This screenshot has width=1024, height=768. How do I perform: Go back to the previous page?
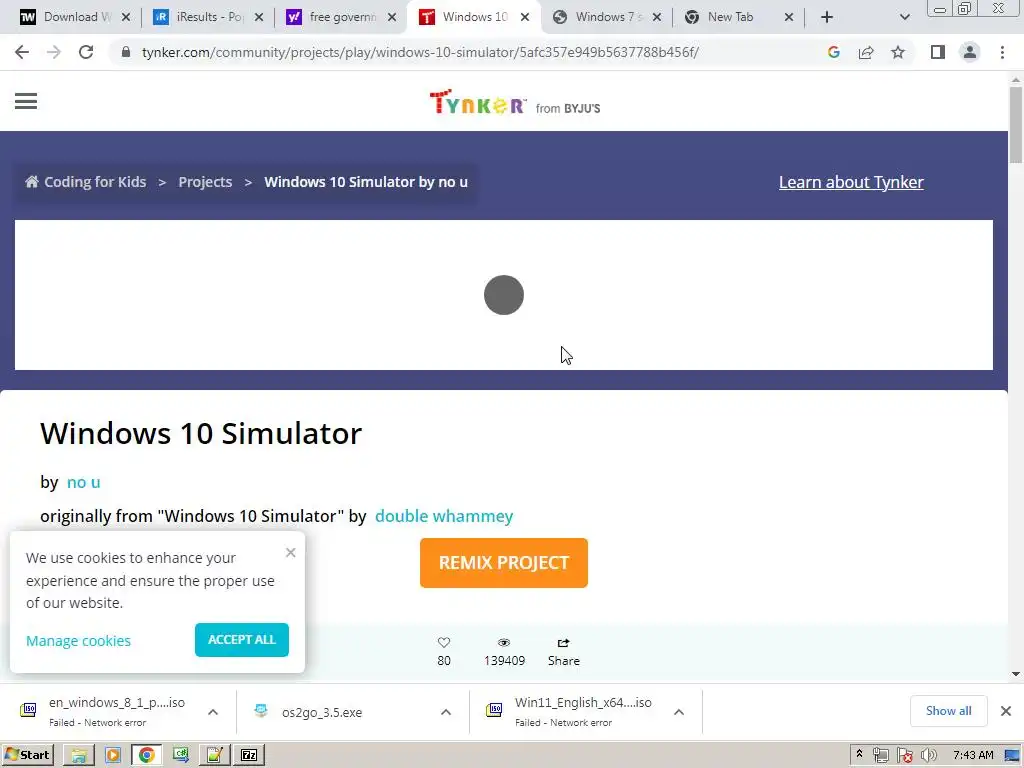pos(22,52)
